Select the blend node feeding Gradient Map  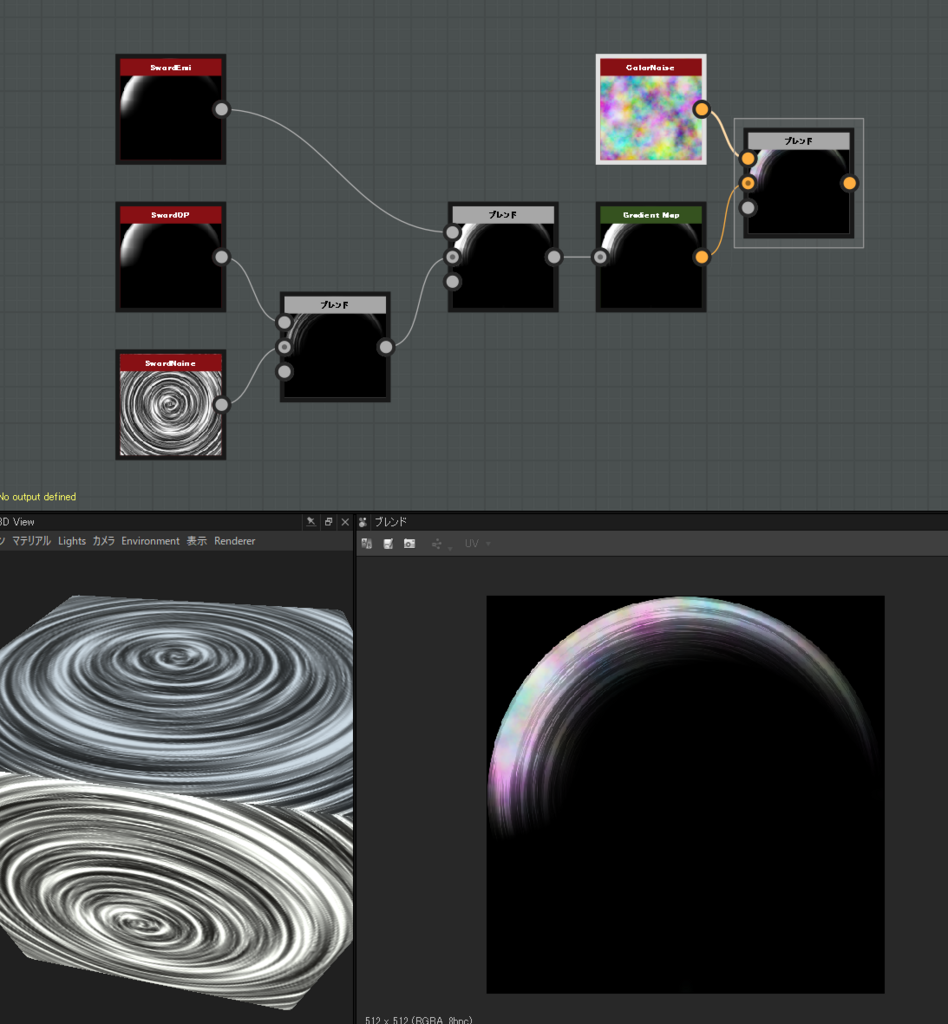tap(503, 257)
